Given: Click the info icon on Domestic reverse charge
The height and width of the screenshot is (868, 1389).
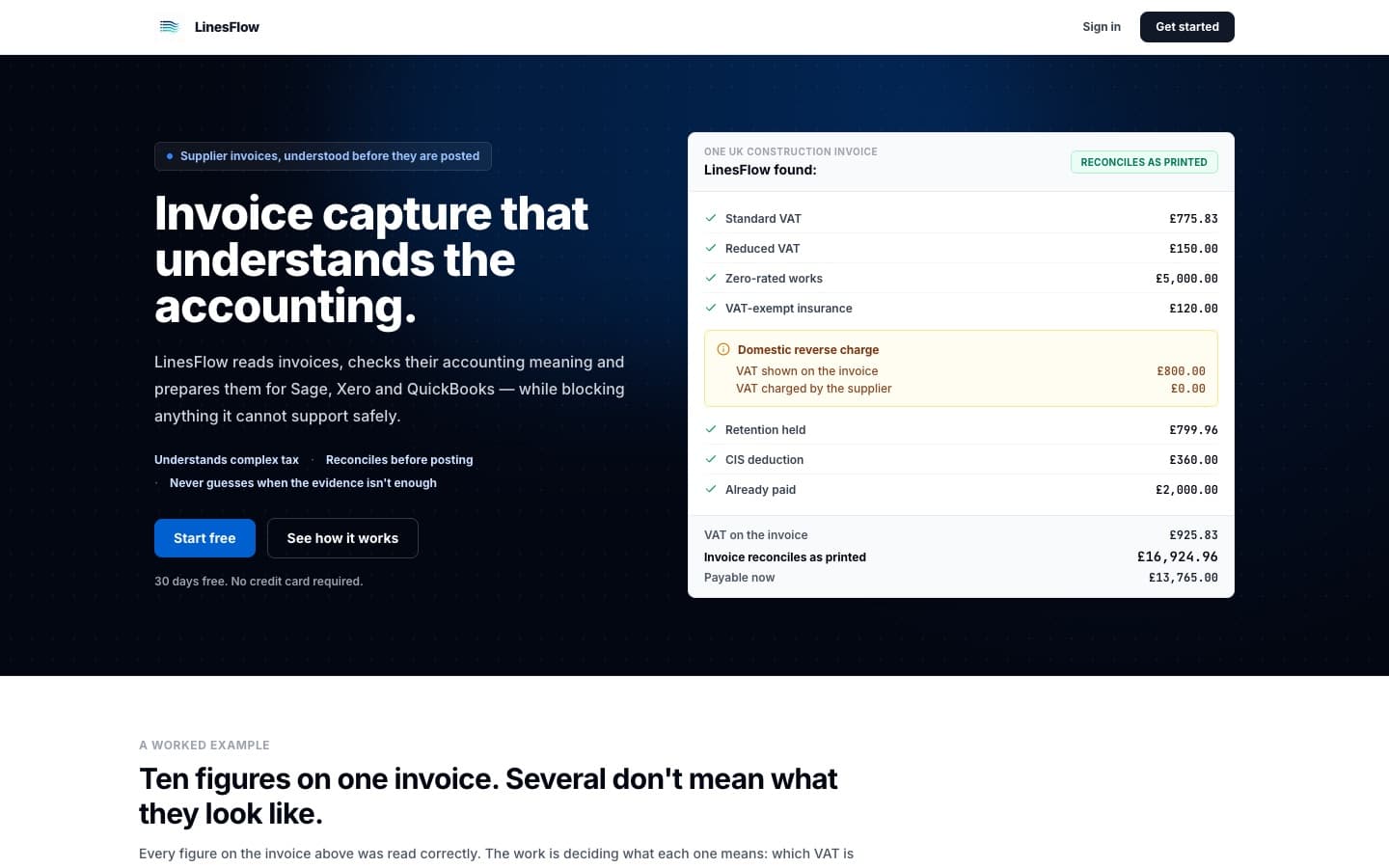Looking at the screenshot, I should coord(723,349).
